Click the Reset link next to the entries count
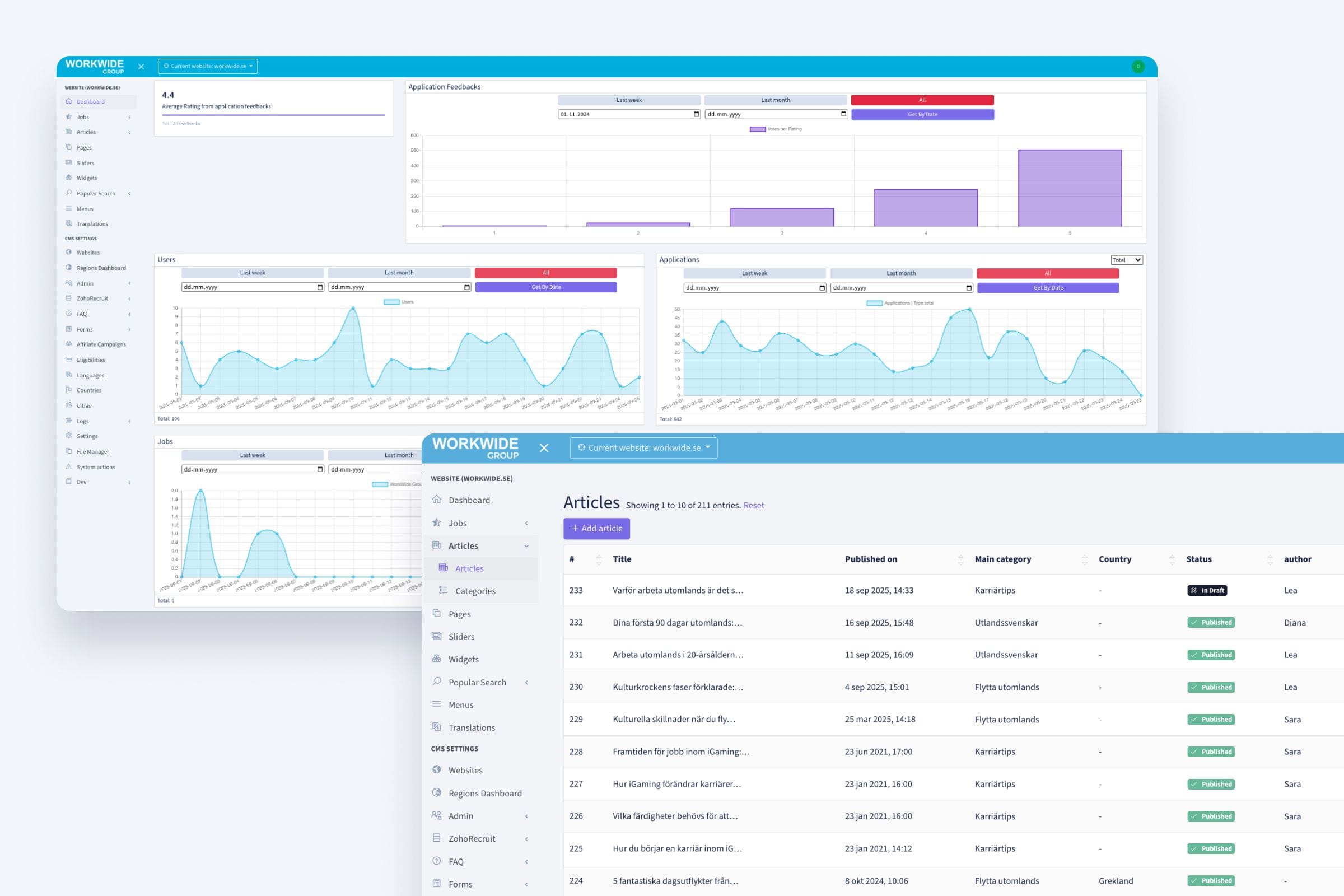Viewport: 1344px width, 896px height. (754, 505)
